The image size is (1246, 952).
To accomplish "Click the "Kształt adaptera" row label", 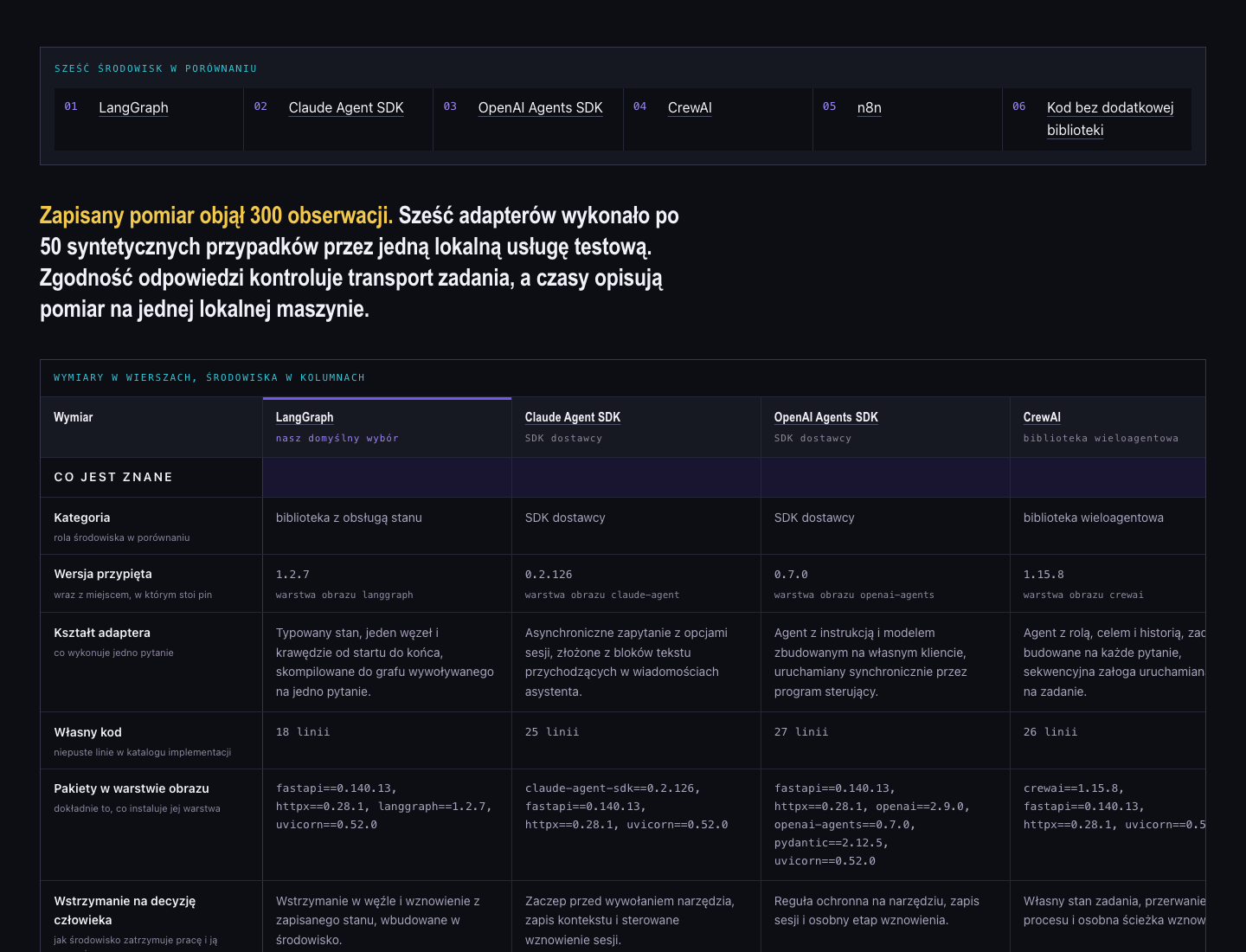I will (x=102, y=633).
